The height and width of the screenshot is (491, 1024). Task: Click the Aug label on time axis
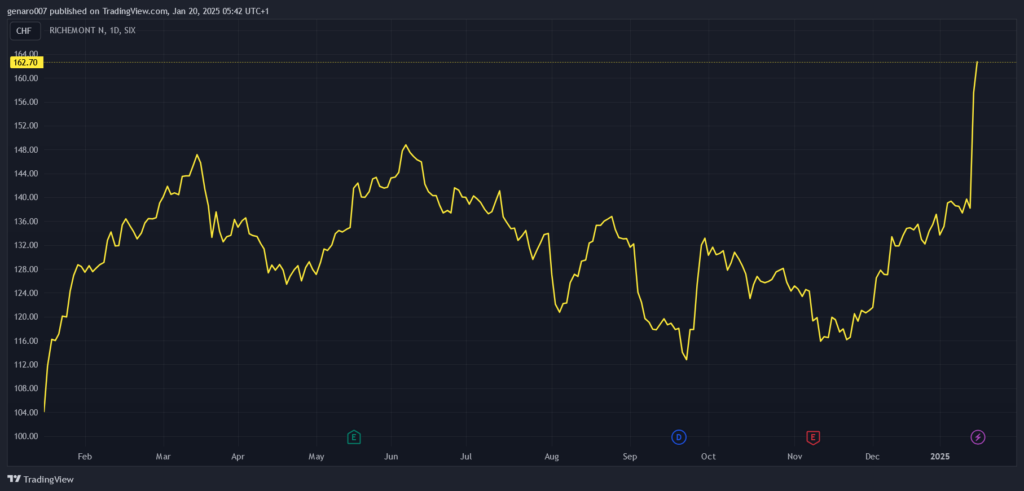[x=551, y=457]
